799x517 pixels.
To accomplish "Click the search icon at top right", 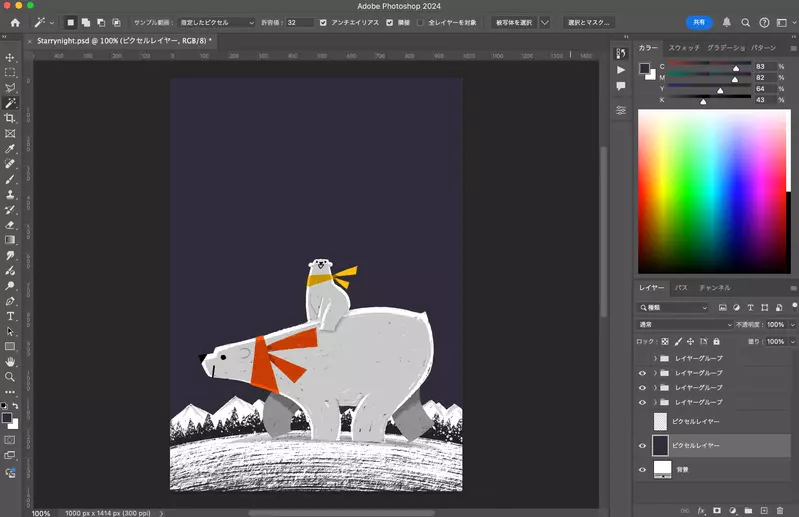I will [x=746, y=22].
